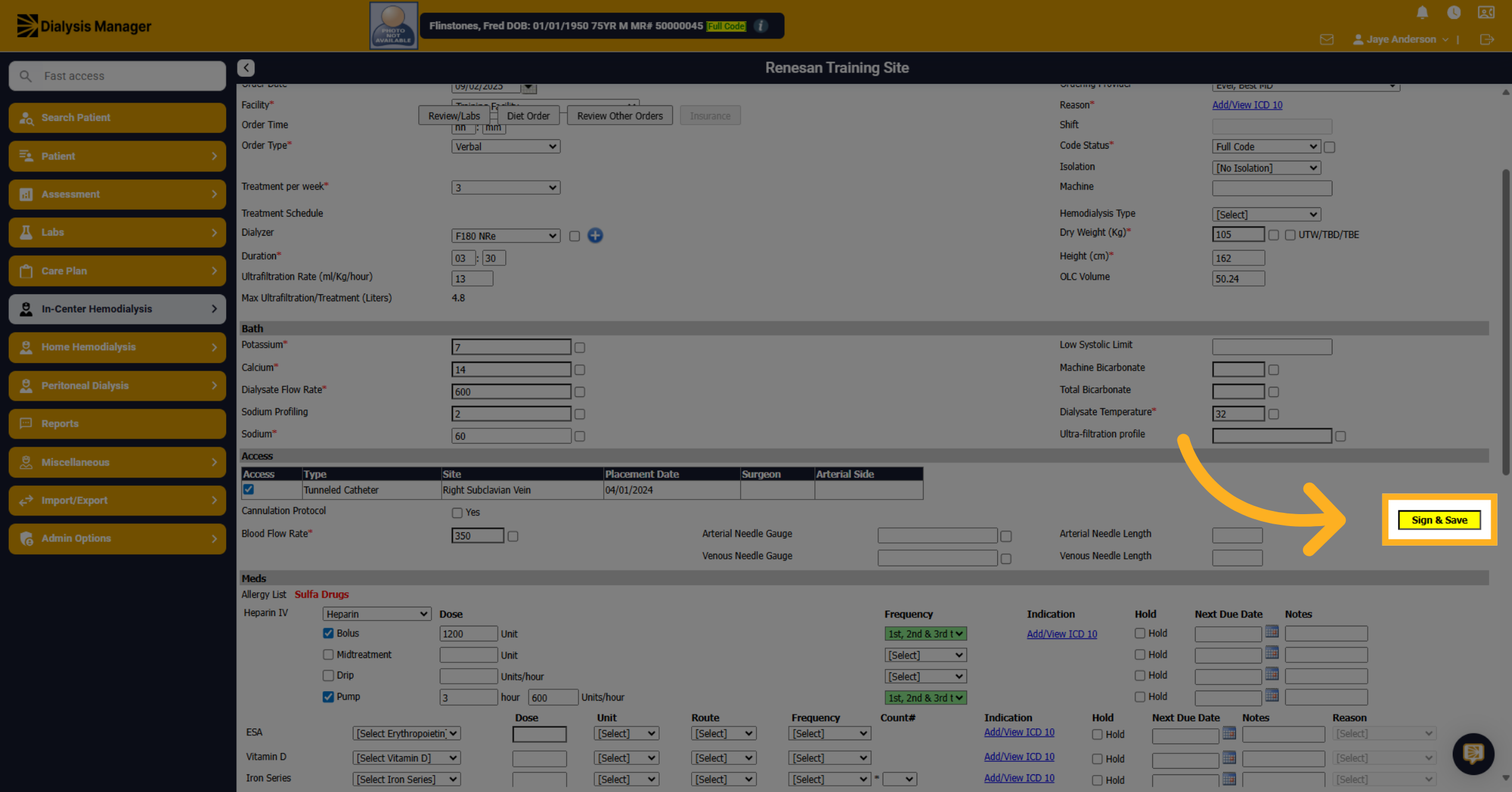Open calendar for Vitamin D next due date
The width and height of the screenshot is (1512, 792).
1229,757
